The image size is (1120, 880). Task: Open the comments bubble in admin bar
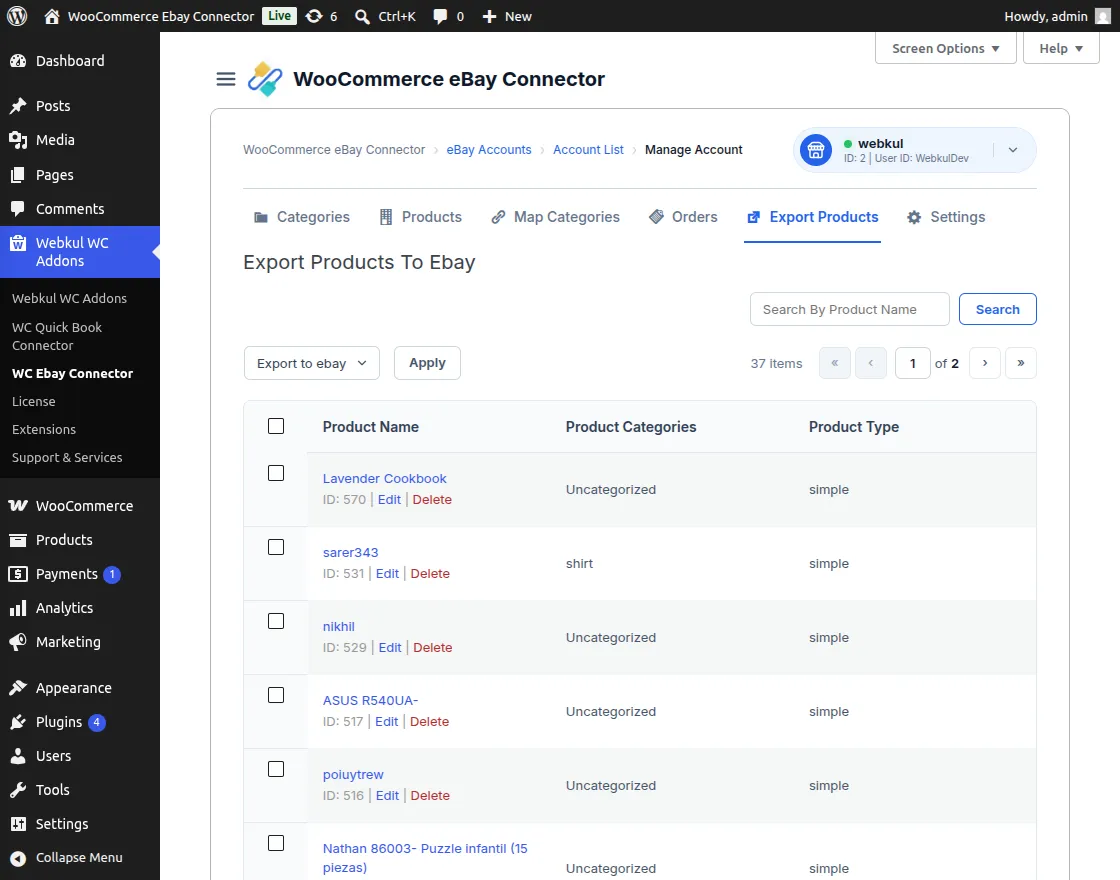(x=440, y=16)
